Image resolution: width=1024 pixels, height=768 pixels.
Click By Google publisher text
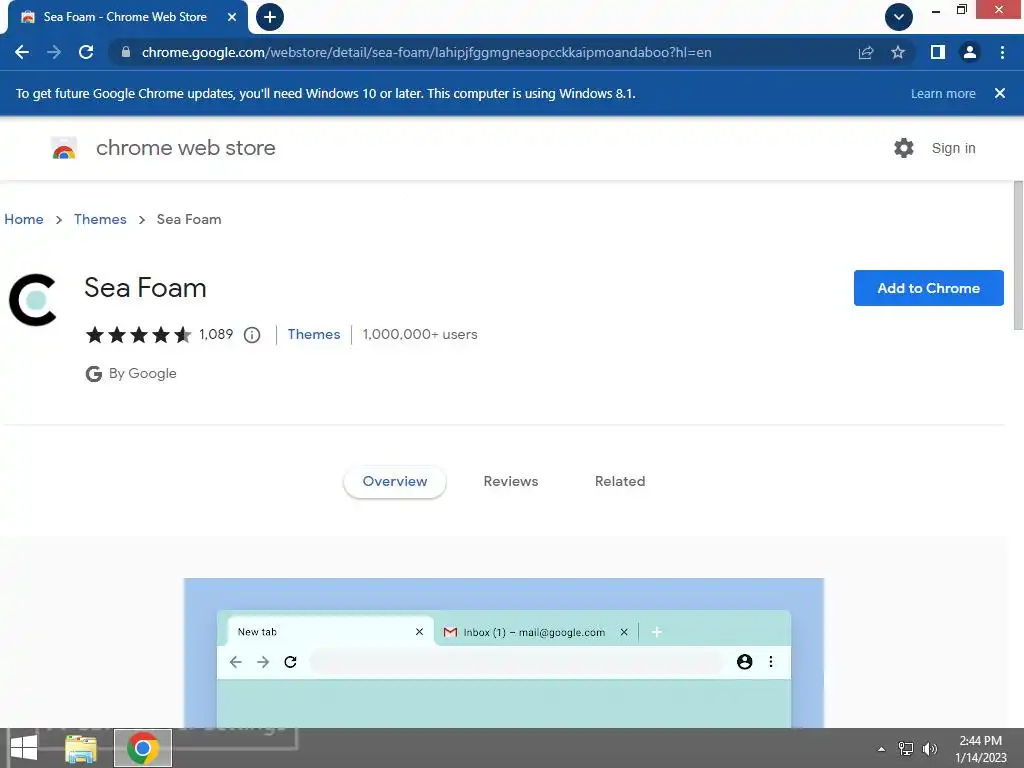pos(142,374)
